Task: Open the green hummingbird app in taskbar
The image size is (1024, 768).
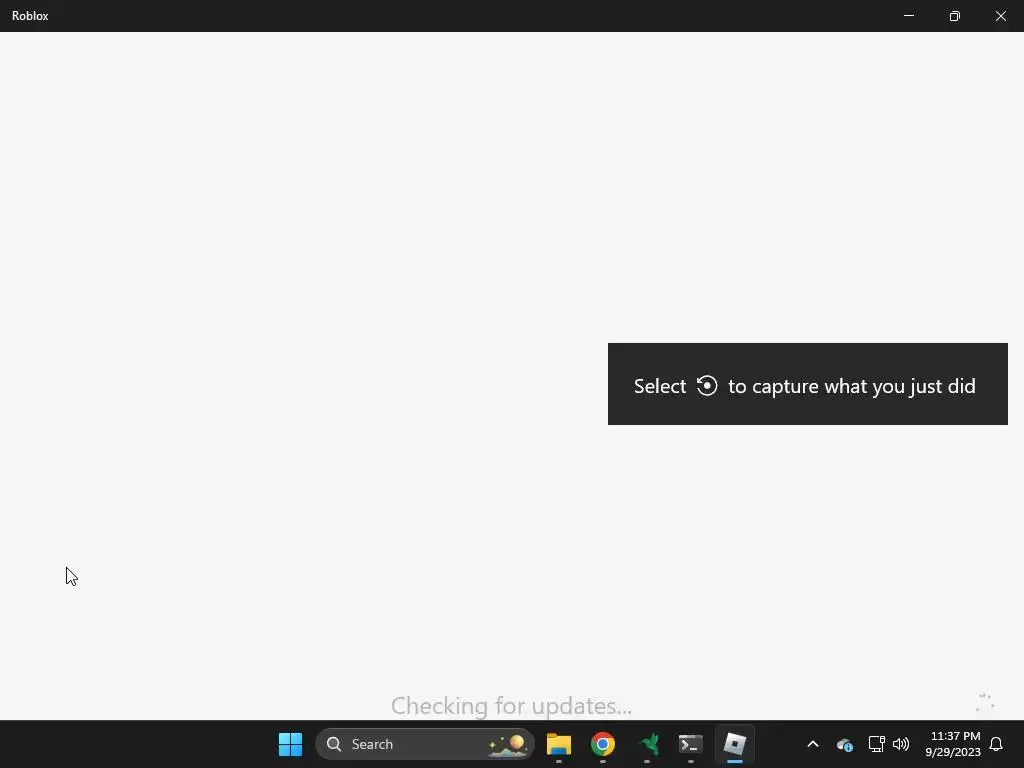Action: 647,744
